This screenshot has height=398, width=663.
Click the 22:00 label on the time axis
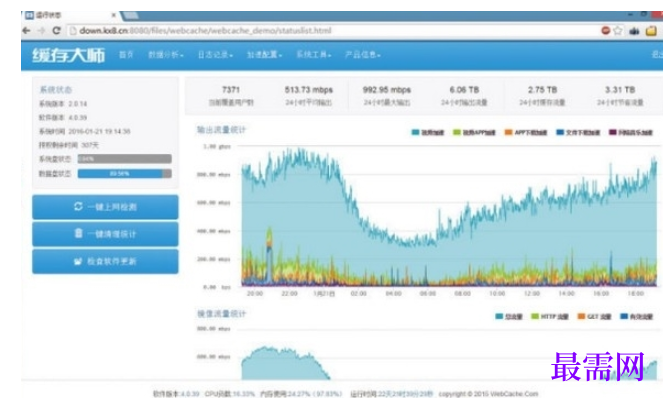point(289,294)
